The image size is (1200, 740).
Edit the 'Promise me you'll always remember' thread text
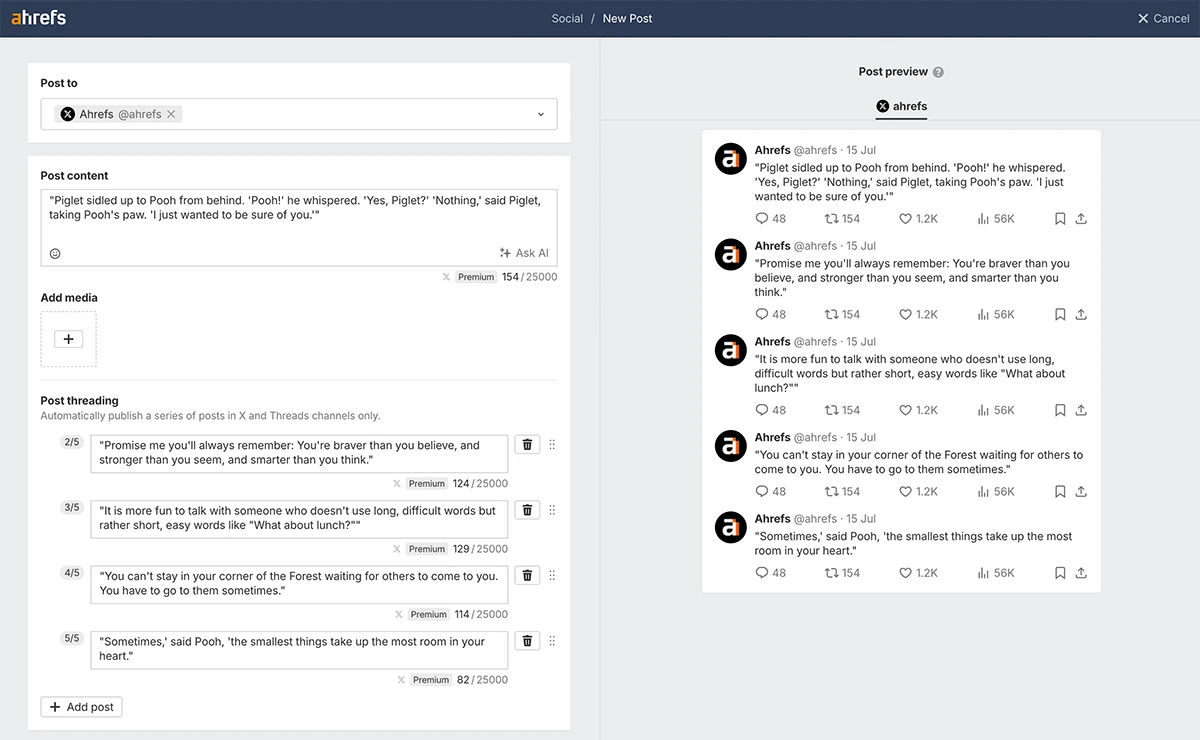299,453
